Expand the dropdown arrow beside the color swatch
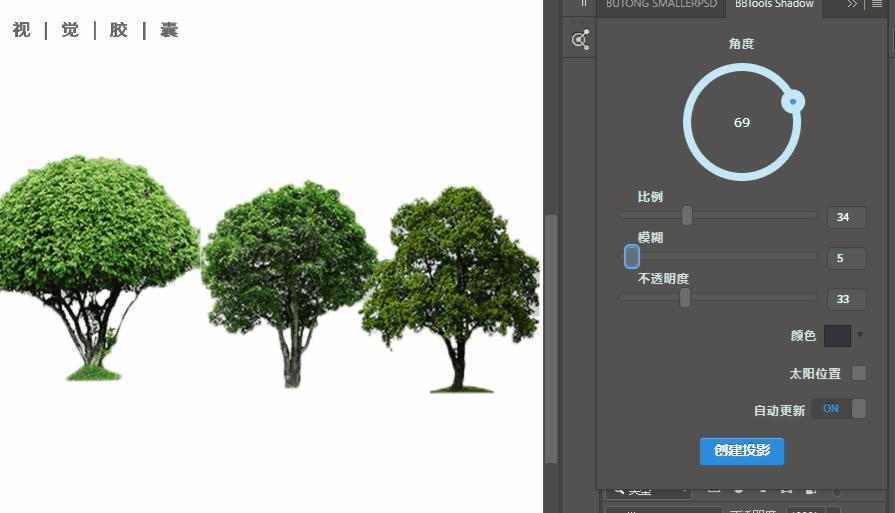 tap(860, 335)
